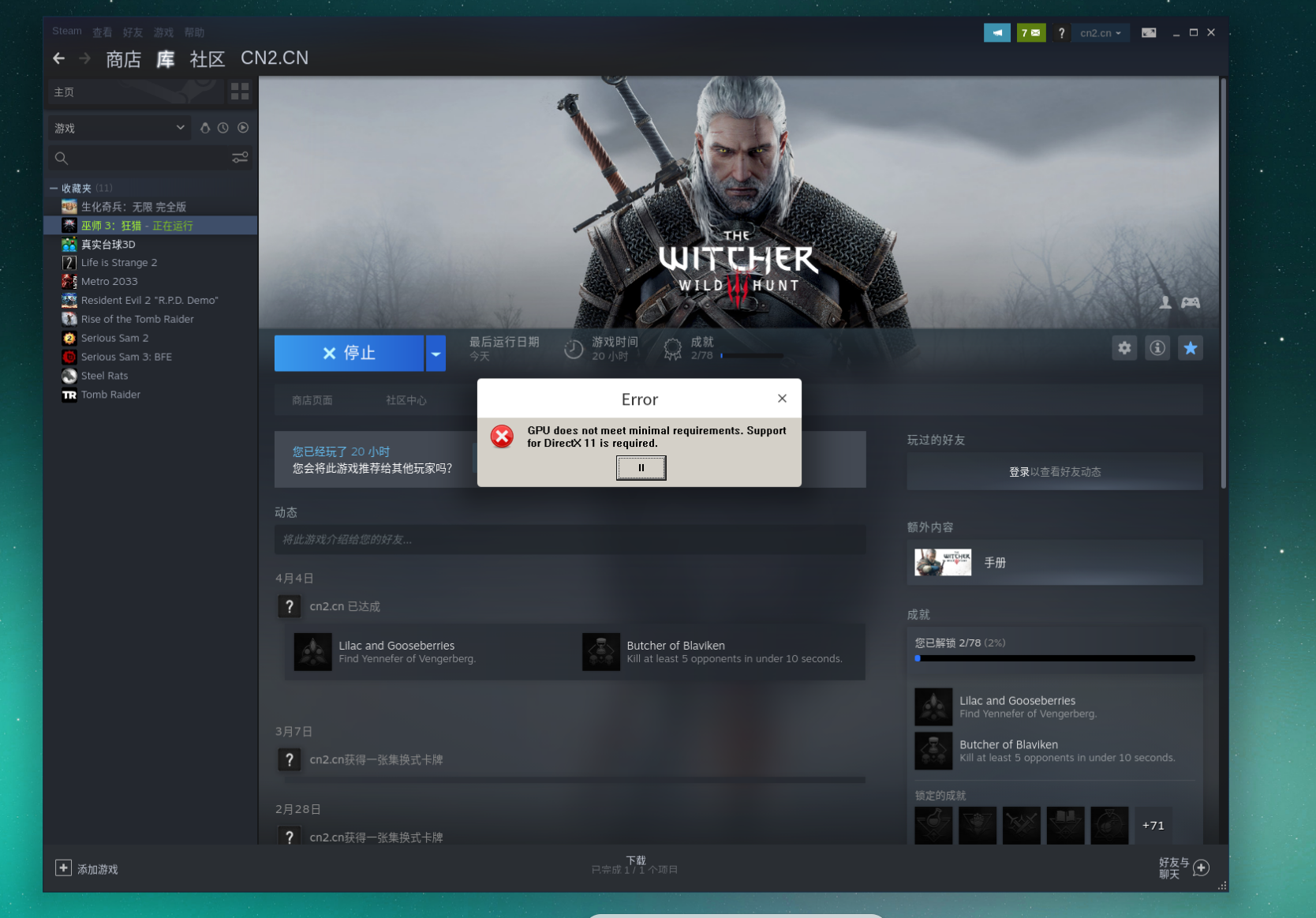Toggle favorite star for Witcher 3
Viewport: 1316px width, 918px height.
point(1191,348)
